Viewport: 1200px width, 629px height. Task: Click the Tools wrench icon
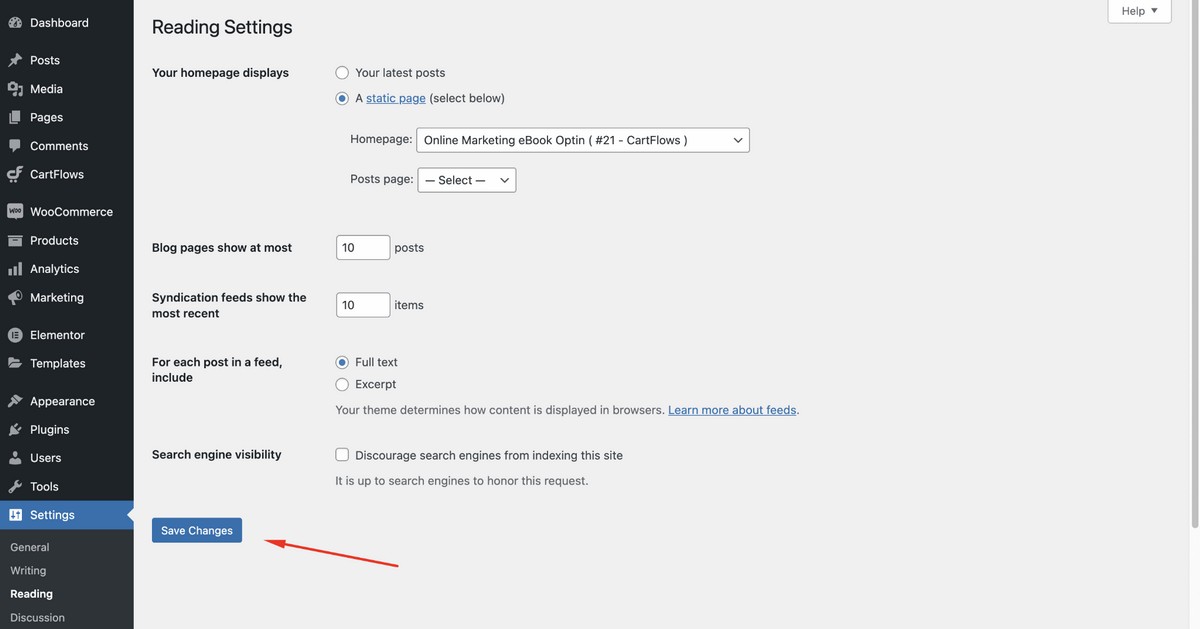tap(15, 487)
